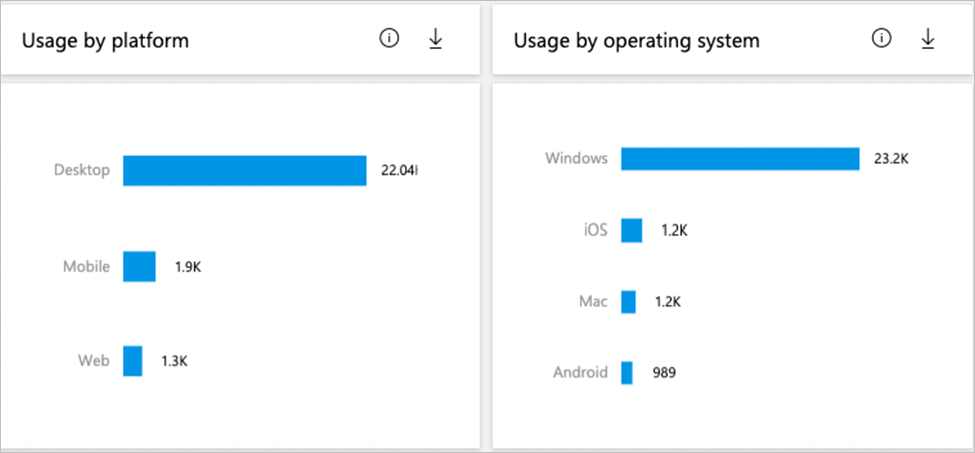The height and width of the screenshot is (453, 975).
Task: Click the Web usage bar
Action: click(x=133, y=361)
